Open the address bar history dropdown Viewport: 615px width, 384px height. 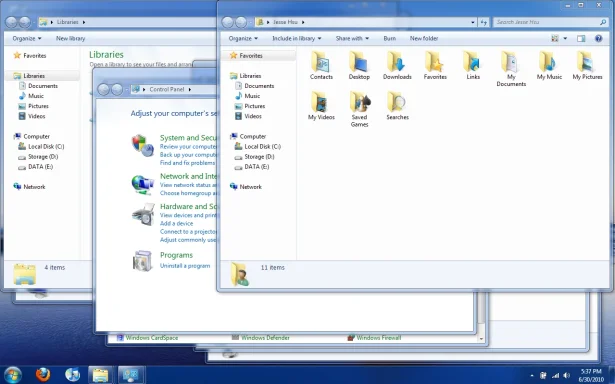[x=473, y=22]
